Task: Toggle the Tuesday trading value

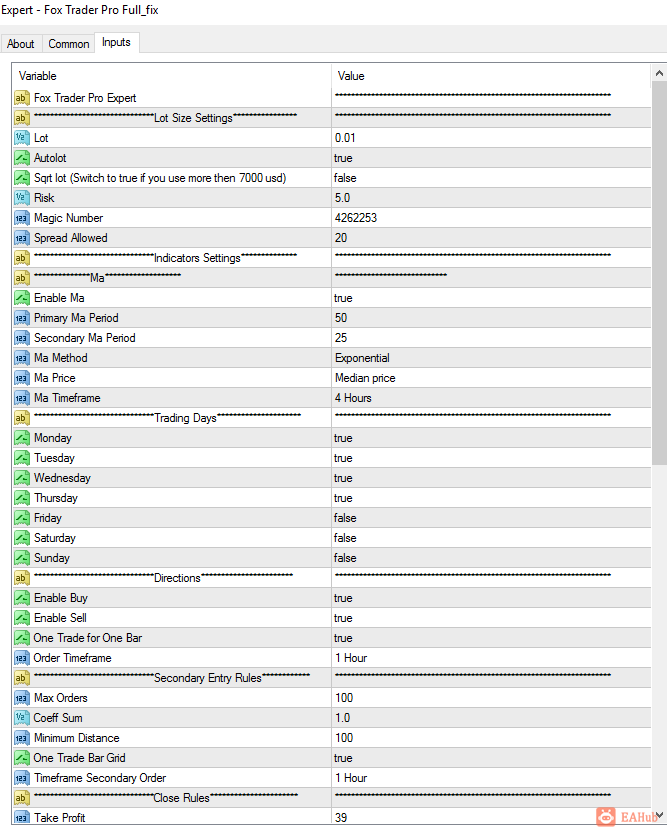Action: click(491, 458)
